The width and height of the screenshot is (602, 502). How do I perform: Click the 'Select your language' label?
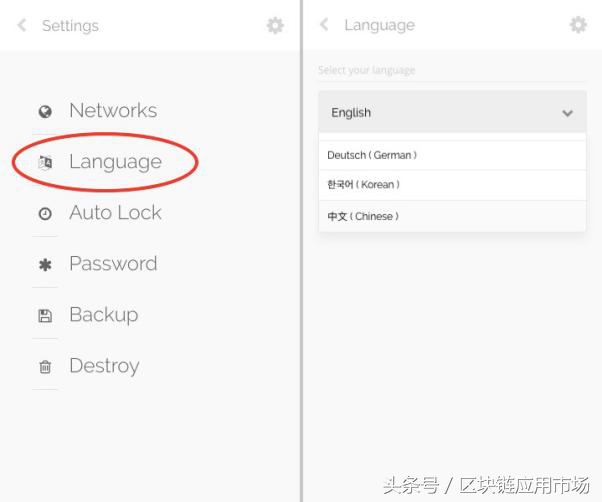coord(367,70)
